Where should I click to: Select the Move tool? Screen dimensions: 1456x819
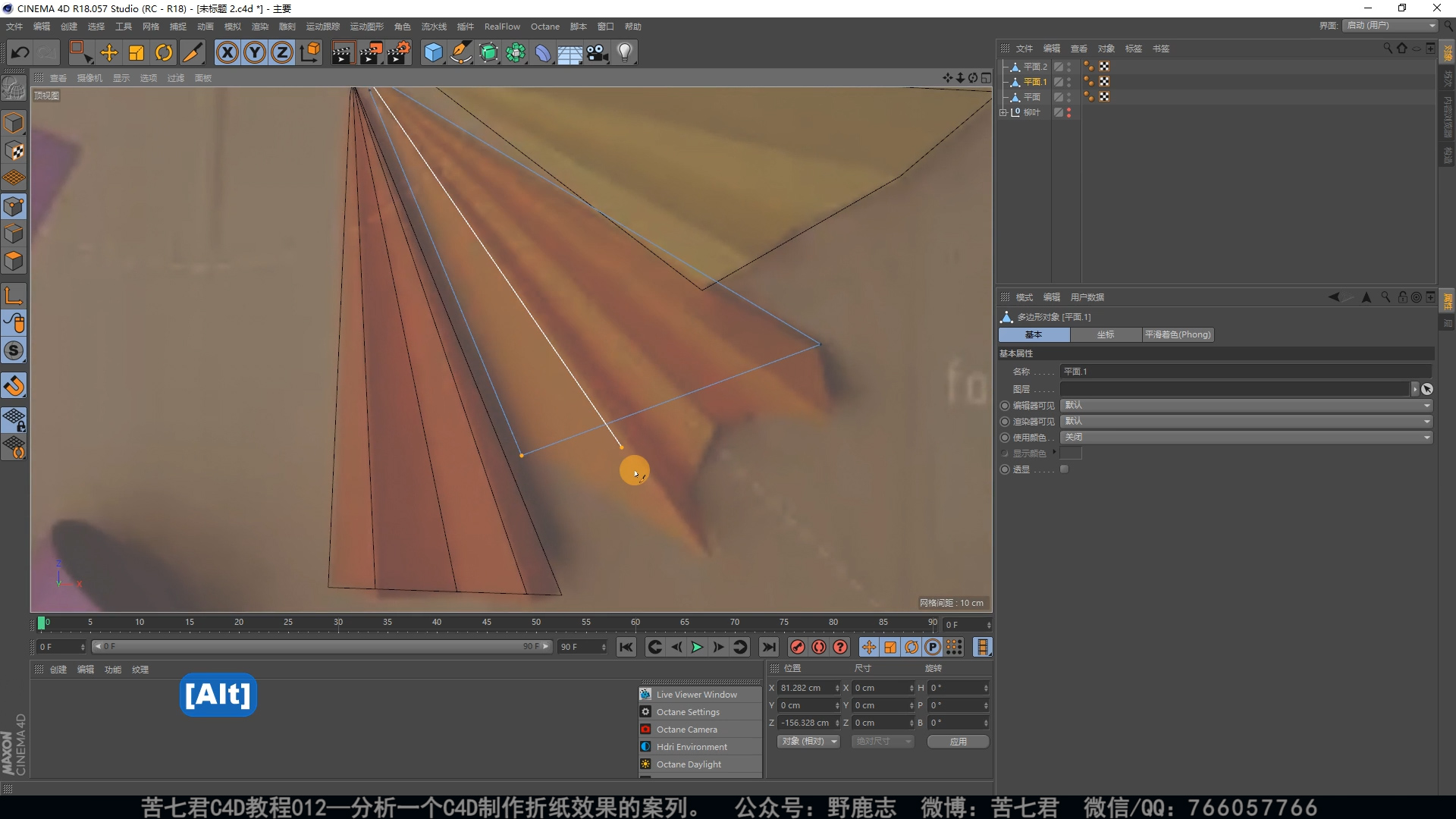109,52
